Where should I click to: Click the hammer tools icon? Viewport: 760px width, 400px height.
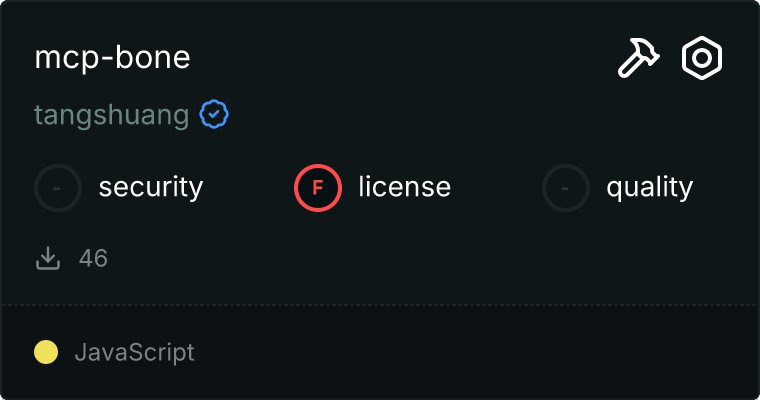pos(636,59)
